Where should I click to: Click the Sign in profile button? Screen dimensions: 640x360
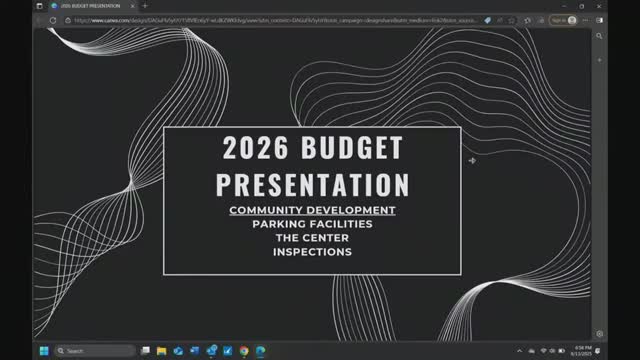[563, 20]
